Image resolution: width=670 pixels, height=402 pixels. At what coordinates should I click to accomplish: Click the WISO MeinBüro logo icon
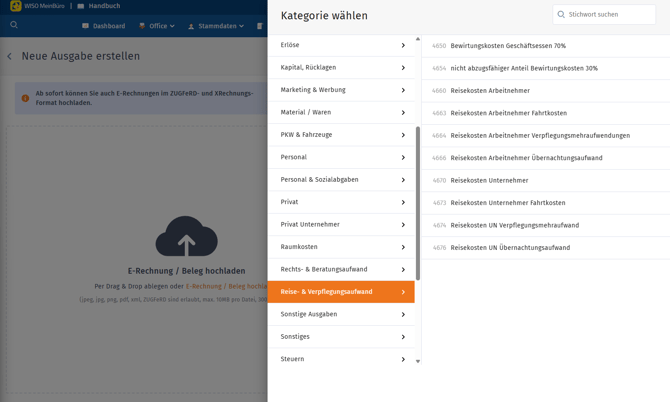15,6
